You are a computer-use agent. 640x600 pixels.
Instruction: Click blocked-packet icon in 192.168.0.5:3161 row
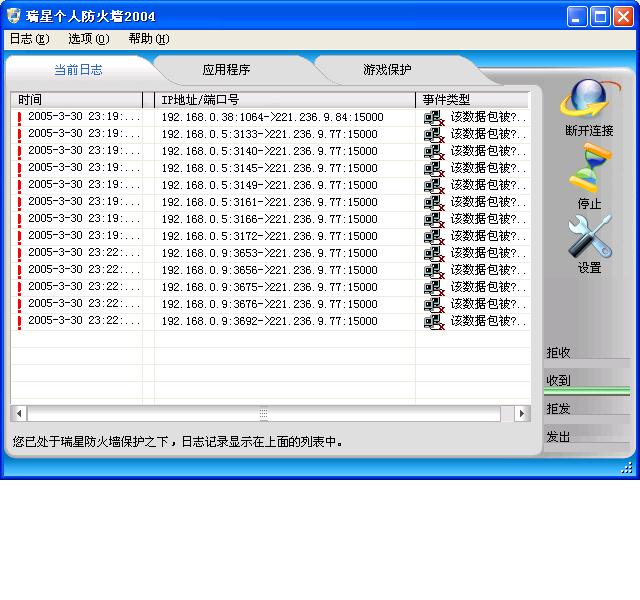[434, 203]
